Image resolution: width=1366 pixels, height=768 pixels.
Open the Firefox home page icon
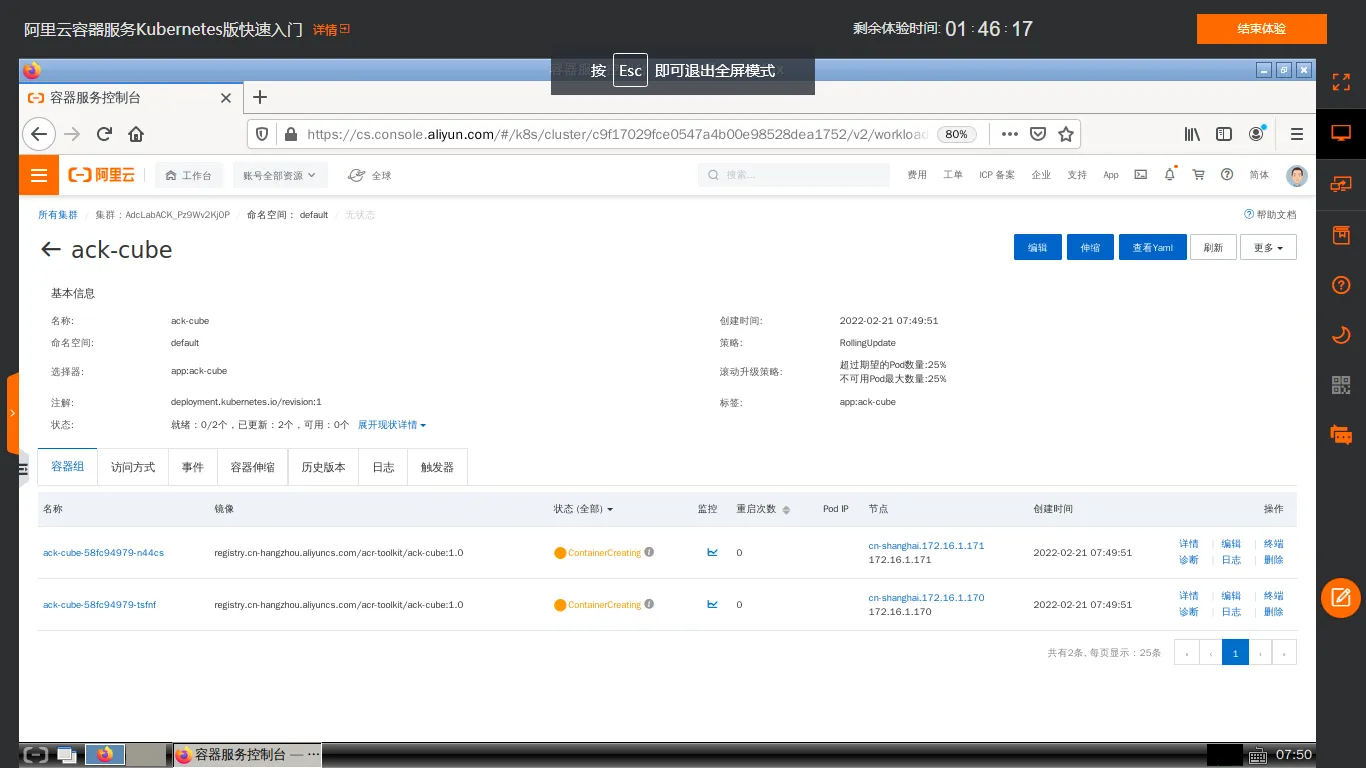[136, 134]
